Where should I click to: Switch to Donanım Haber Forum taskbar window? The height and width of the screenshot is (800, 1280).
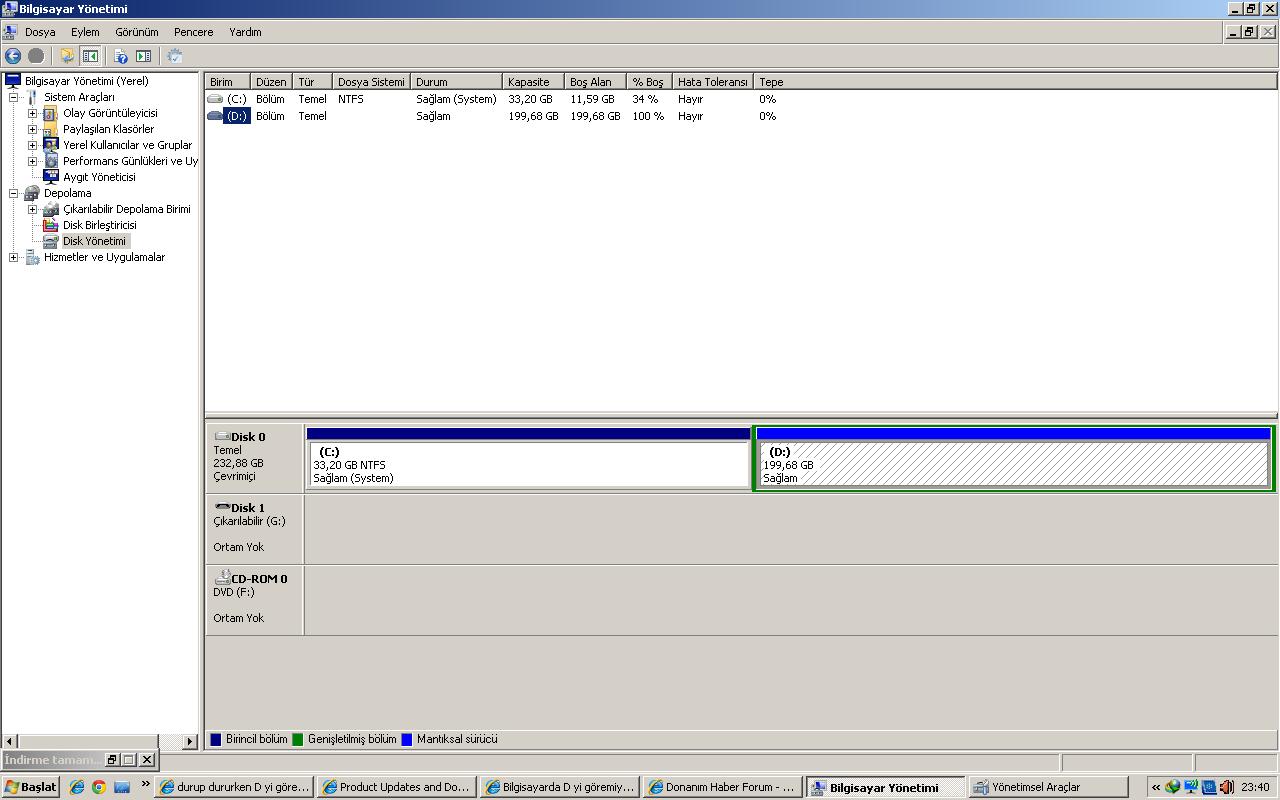[x=721, y=787]
